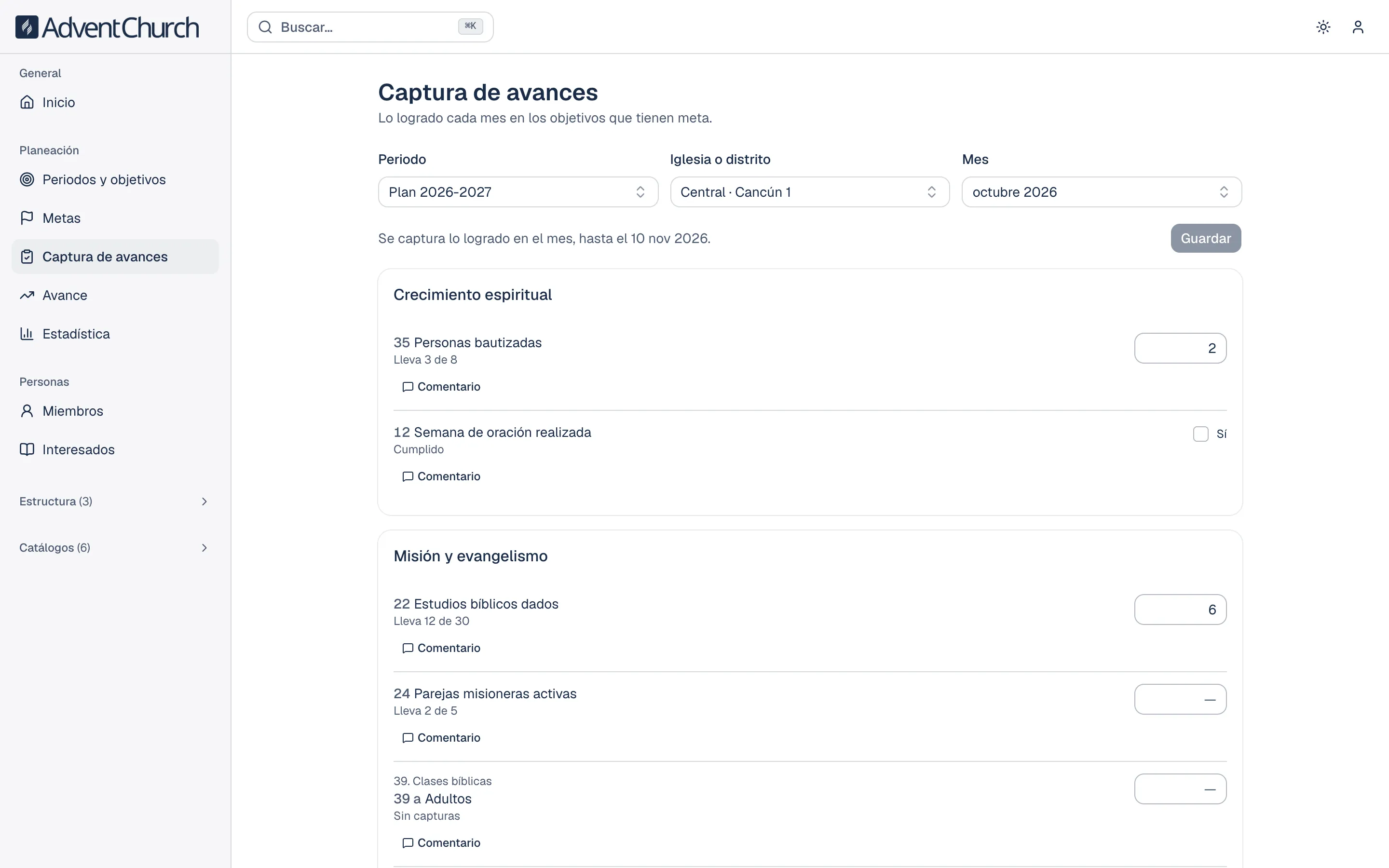Image resolution: width=1389 pixels, height=868 pixels.
Task: Click comment bubble icon for Personas bautizadas
Action: (x=408, y=387)
